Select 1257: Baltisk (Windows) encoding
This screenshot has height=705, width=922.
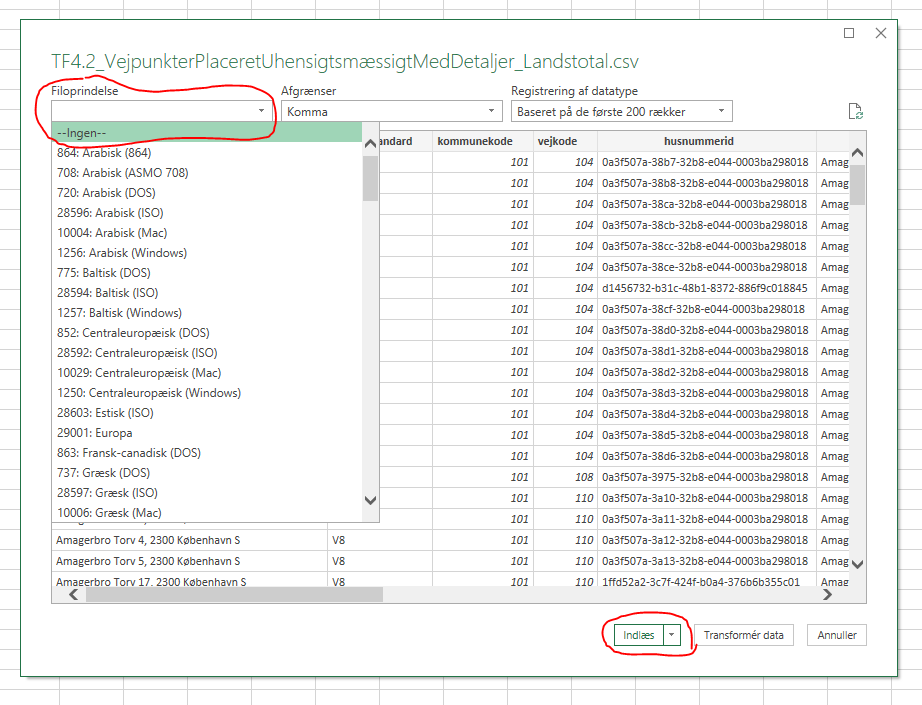coord(206,313)
